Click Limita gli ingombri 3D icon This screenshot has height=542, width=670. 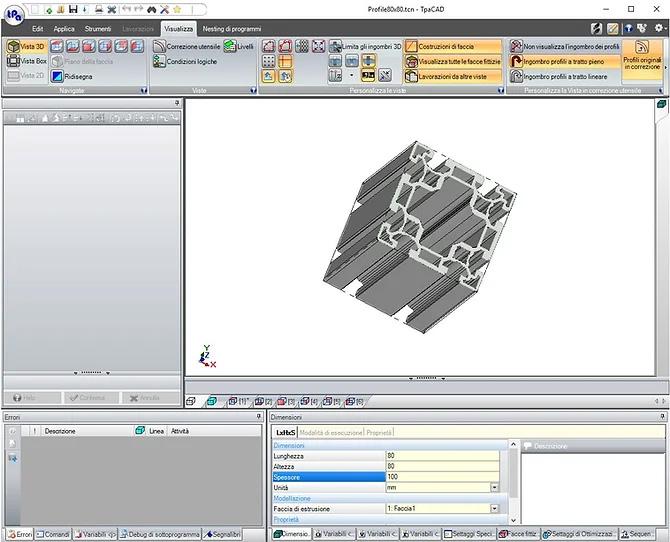(335, 46)
